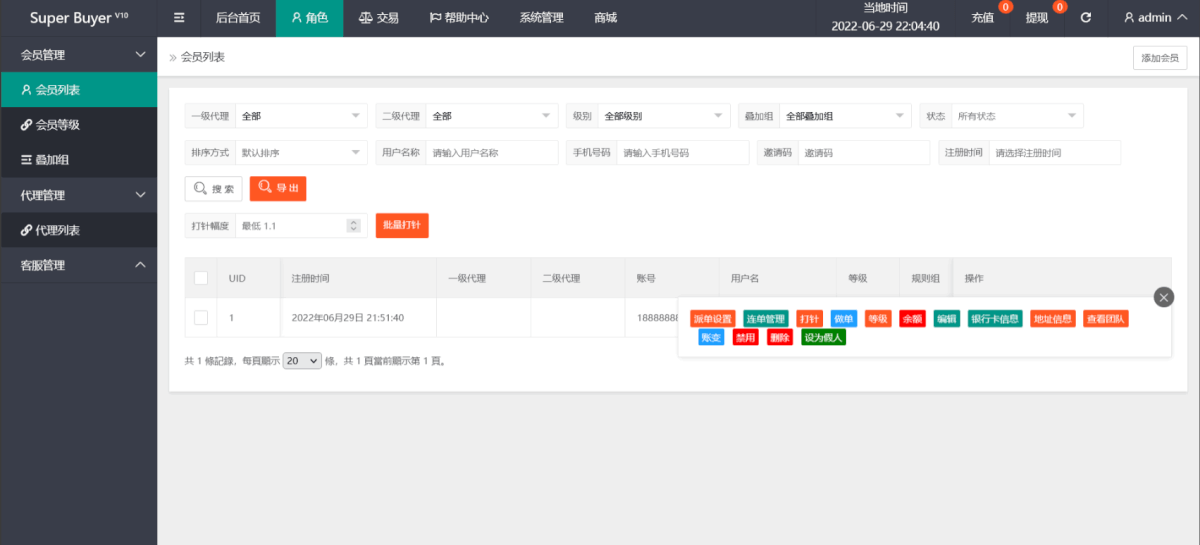1200x545 pixels.
Task: Expand the 客服管理 sidebar group
Action: (78, 265)
